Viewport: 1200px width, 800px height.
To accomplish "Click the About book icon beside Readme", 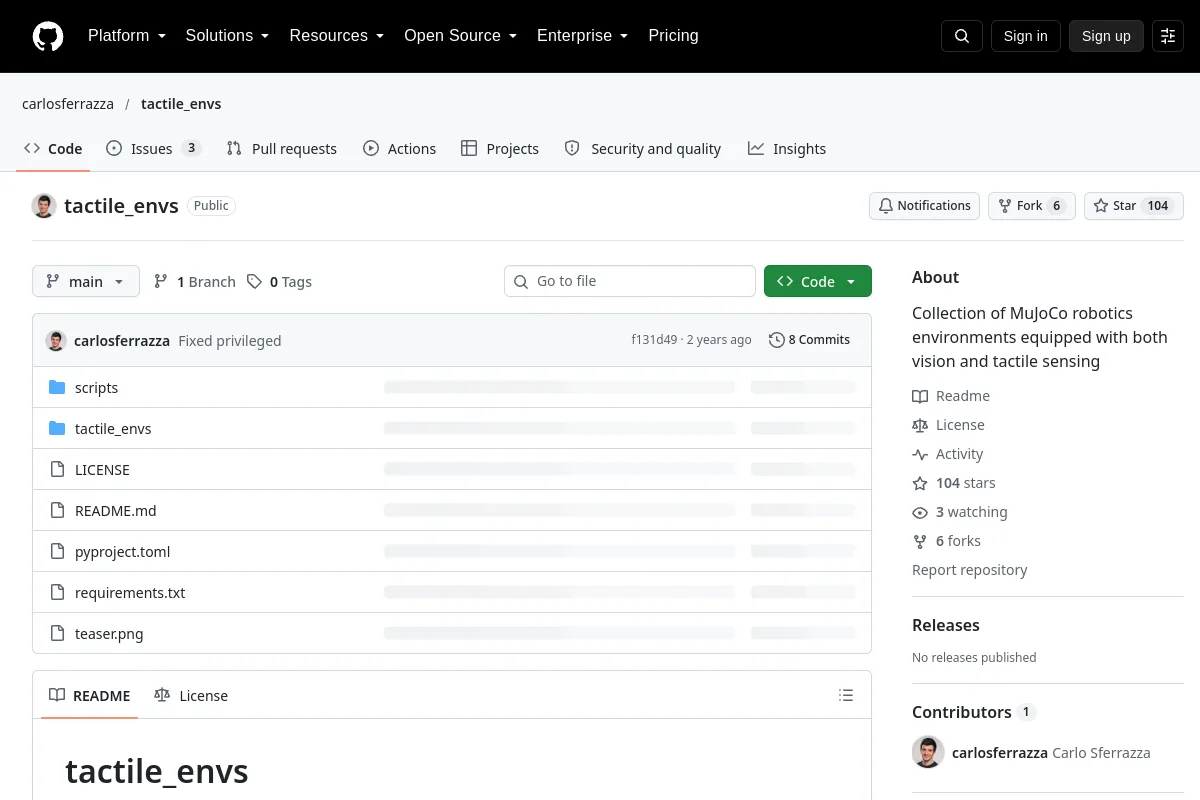I will pos(920,396).
